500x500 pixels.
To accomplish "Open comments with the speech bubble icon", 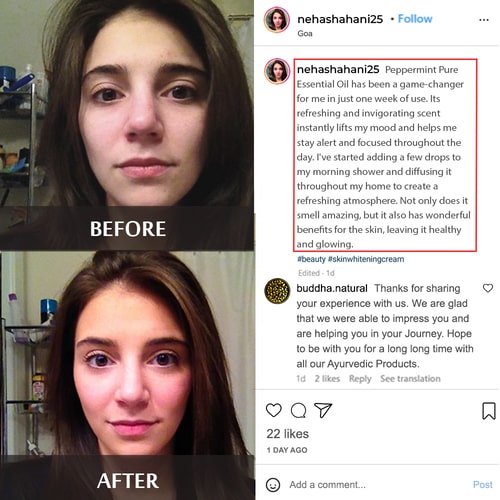I will tap(298, 410).
